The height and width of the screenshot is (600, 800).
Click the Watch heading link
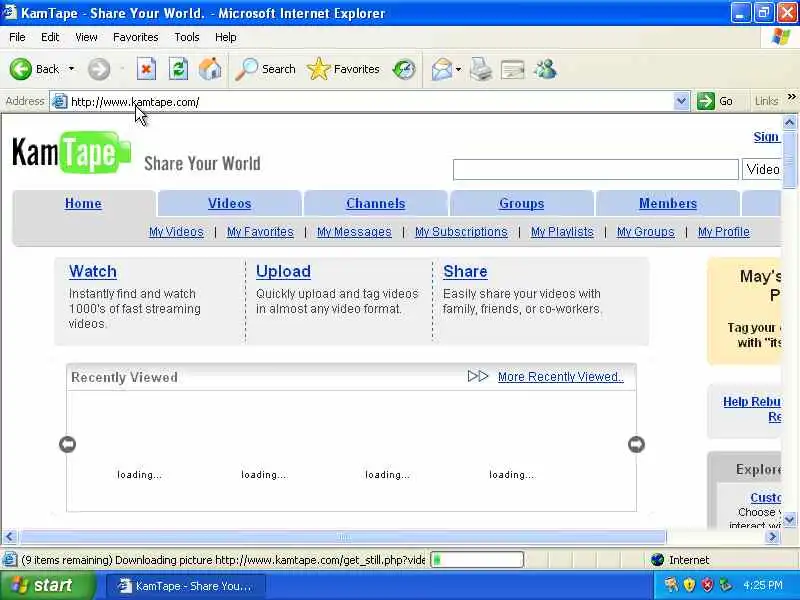pyautogui.click(x=93, y=271)
